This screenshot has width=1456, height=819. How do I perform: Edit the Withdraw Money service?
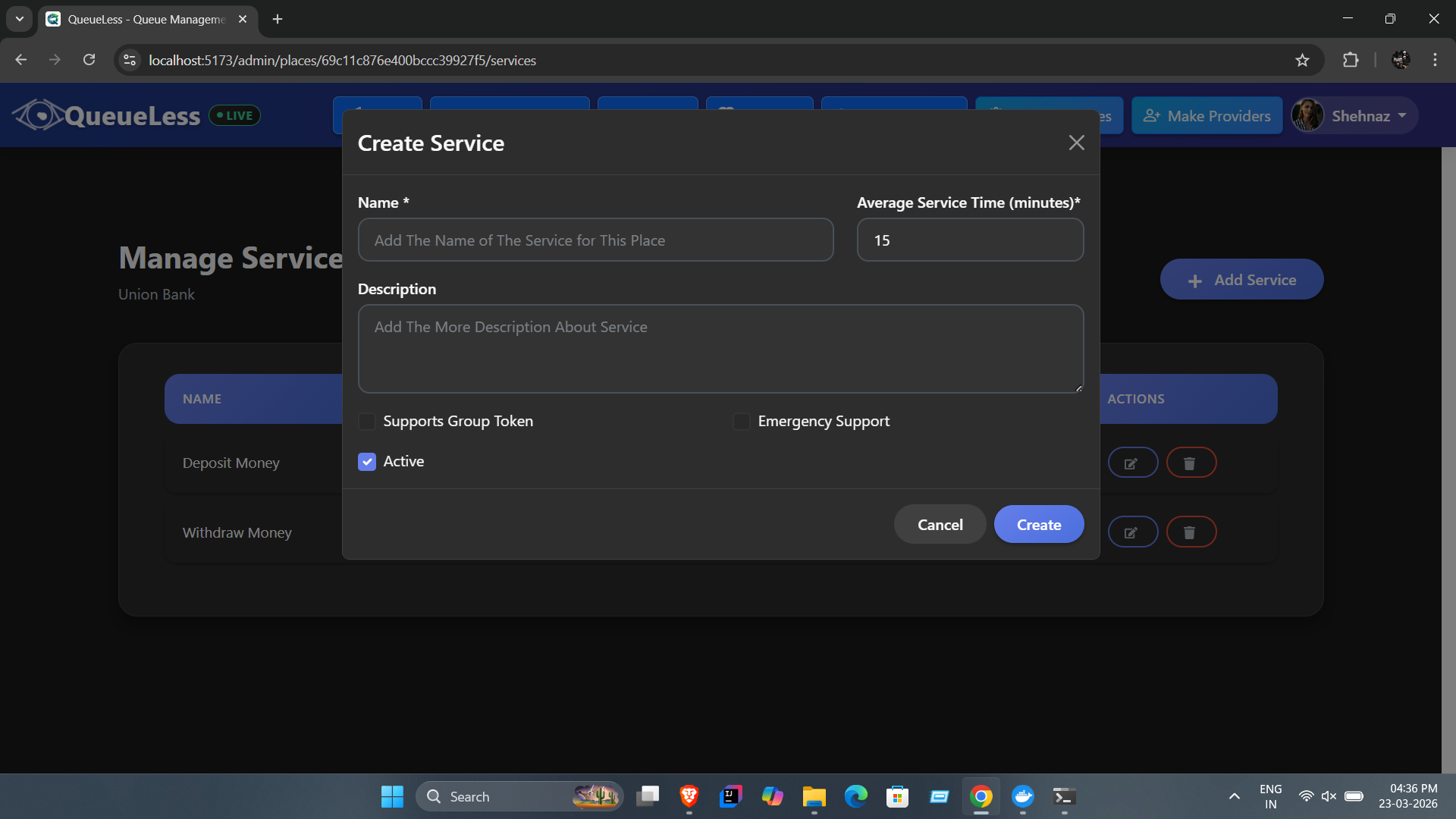pyautogui.click(x=1132, y=532)
